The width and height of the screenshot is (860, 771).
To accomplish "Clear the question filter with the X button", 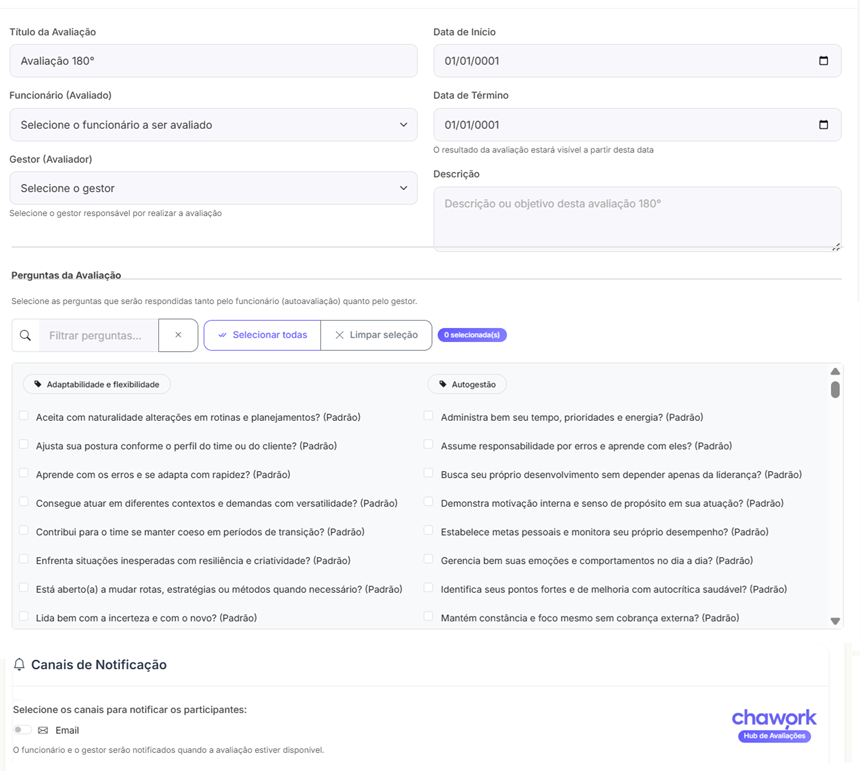I will tap(178, 335).
